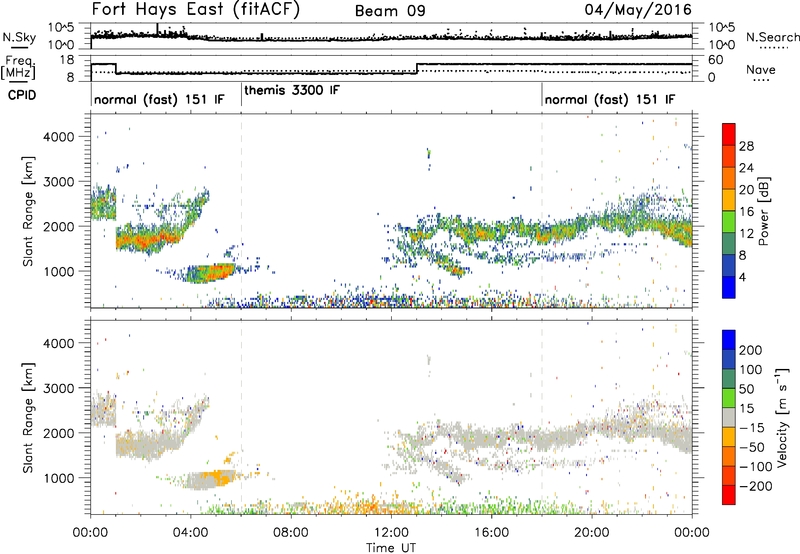Click the red bottom segment of the Velocity colorbar
Viewport: 800px width, 554px height.
pyautogui.click(x=729, y=495)
